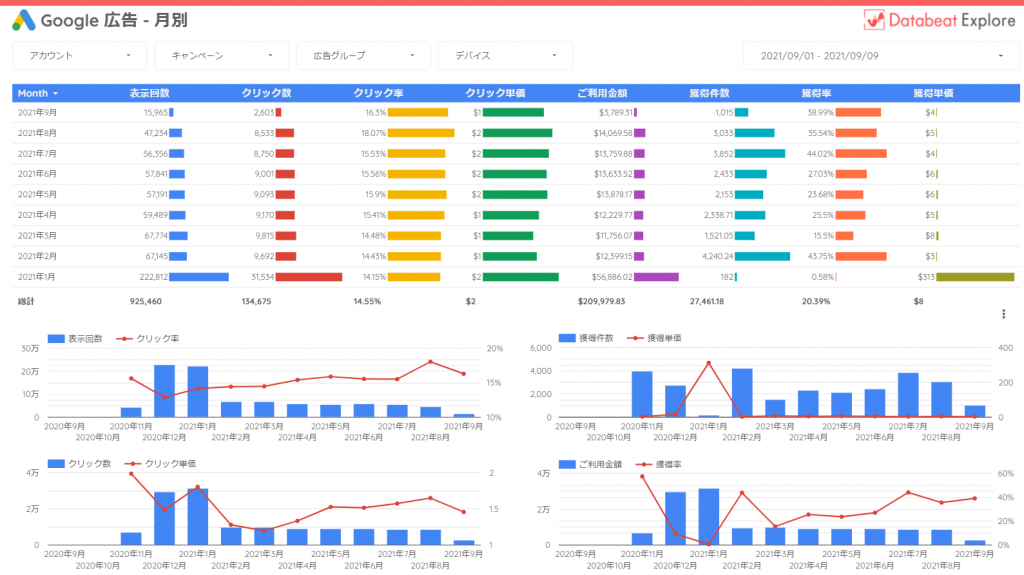
Task: Click blue ご利用金額 legend square in bottom-right chart
Action: click(567, 464)
